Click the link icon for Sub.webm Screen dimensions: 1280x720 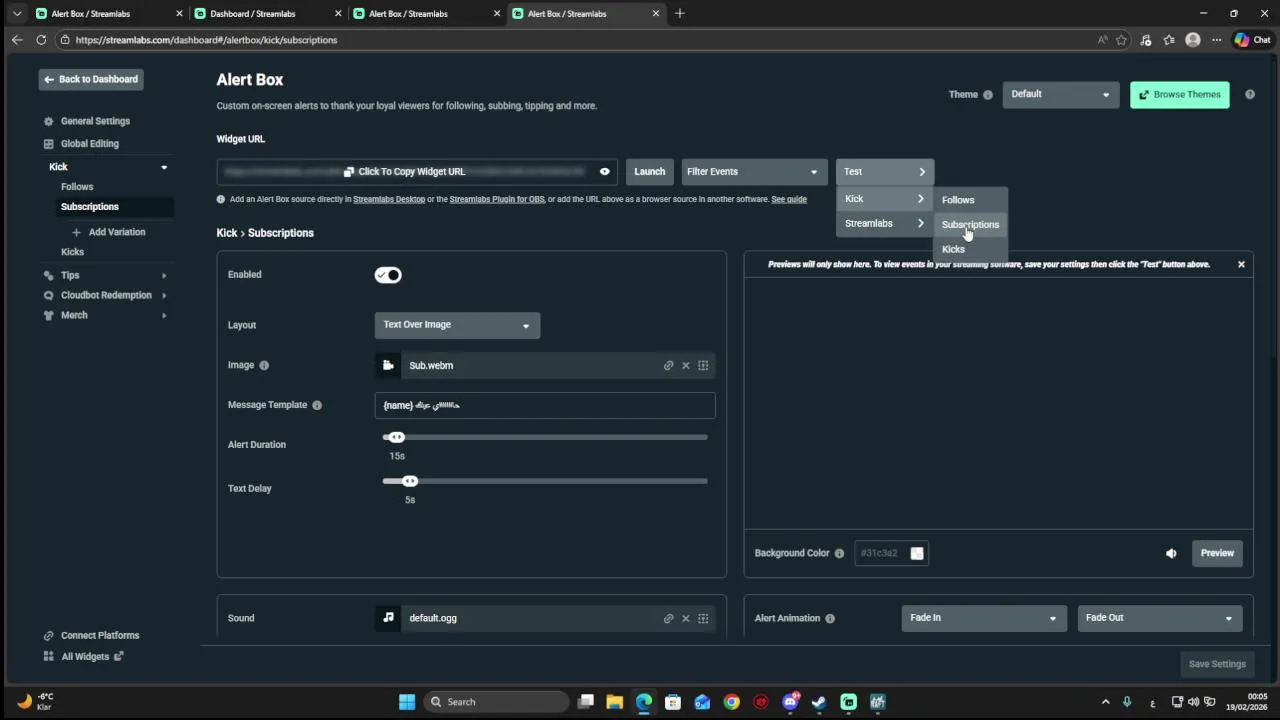pyautogui.click(x=668, y=365)
